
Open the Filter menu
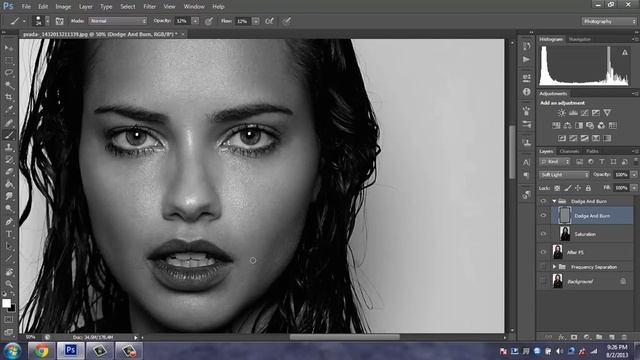(149, 7)
